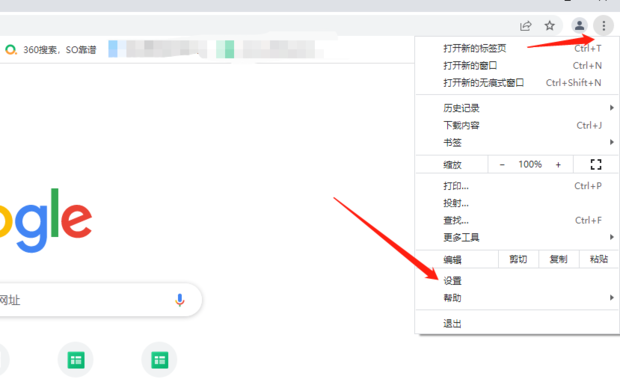
Task: Click the 100% zoom value
Action: tap(530, 164)
